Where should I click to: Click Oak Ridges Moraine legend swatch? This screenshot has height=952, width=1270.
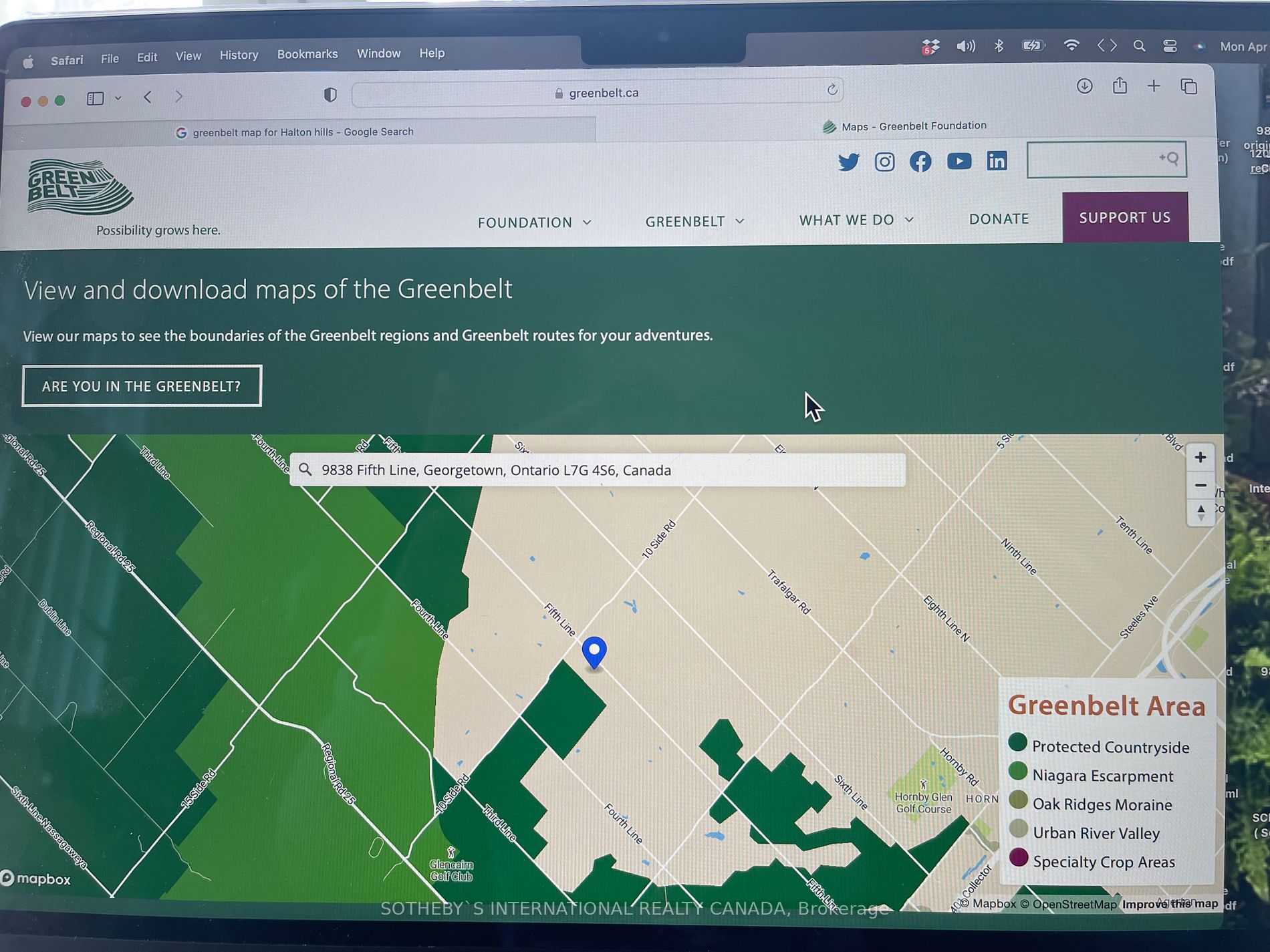(1018, 800)
